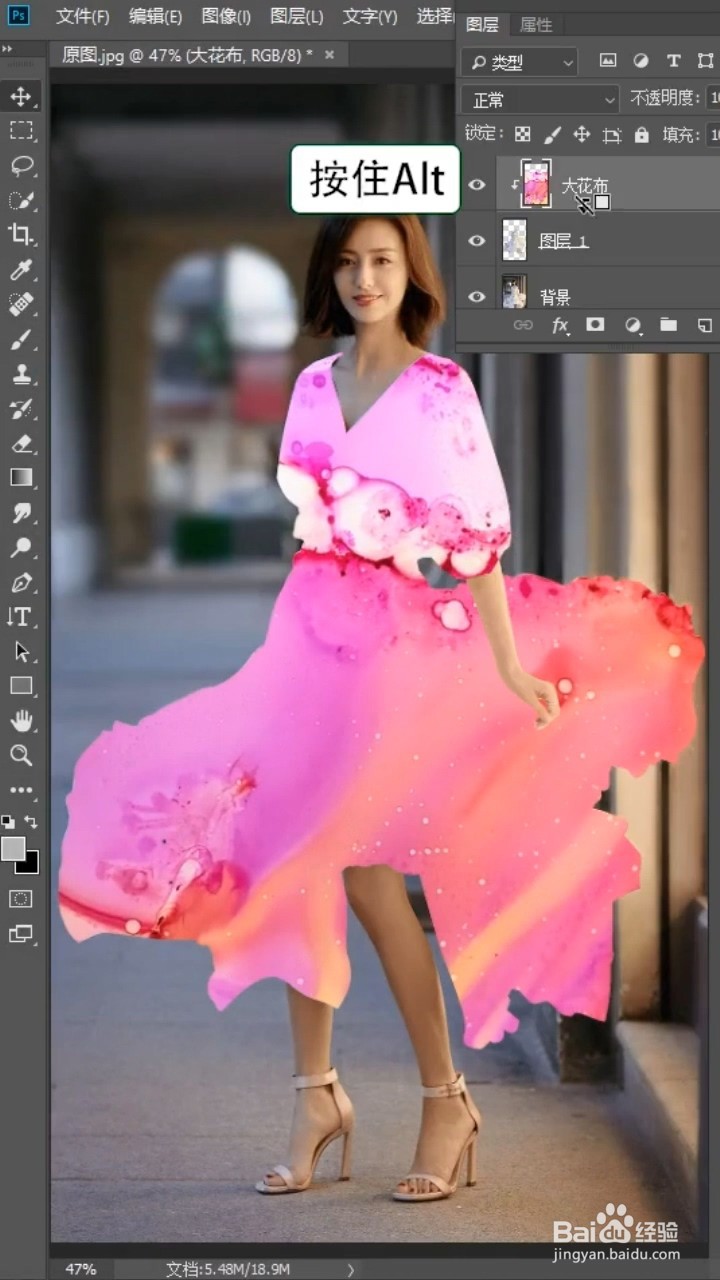Close the 原图.jpg document tab
720x1280 pixels.
[x=330, y=54]
